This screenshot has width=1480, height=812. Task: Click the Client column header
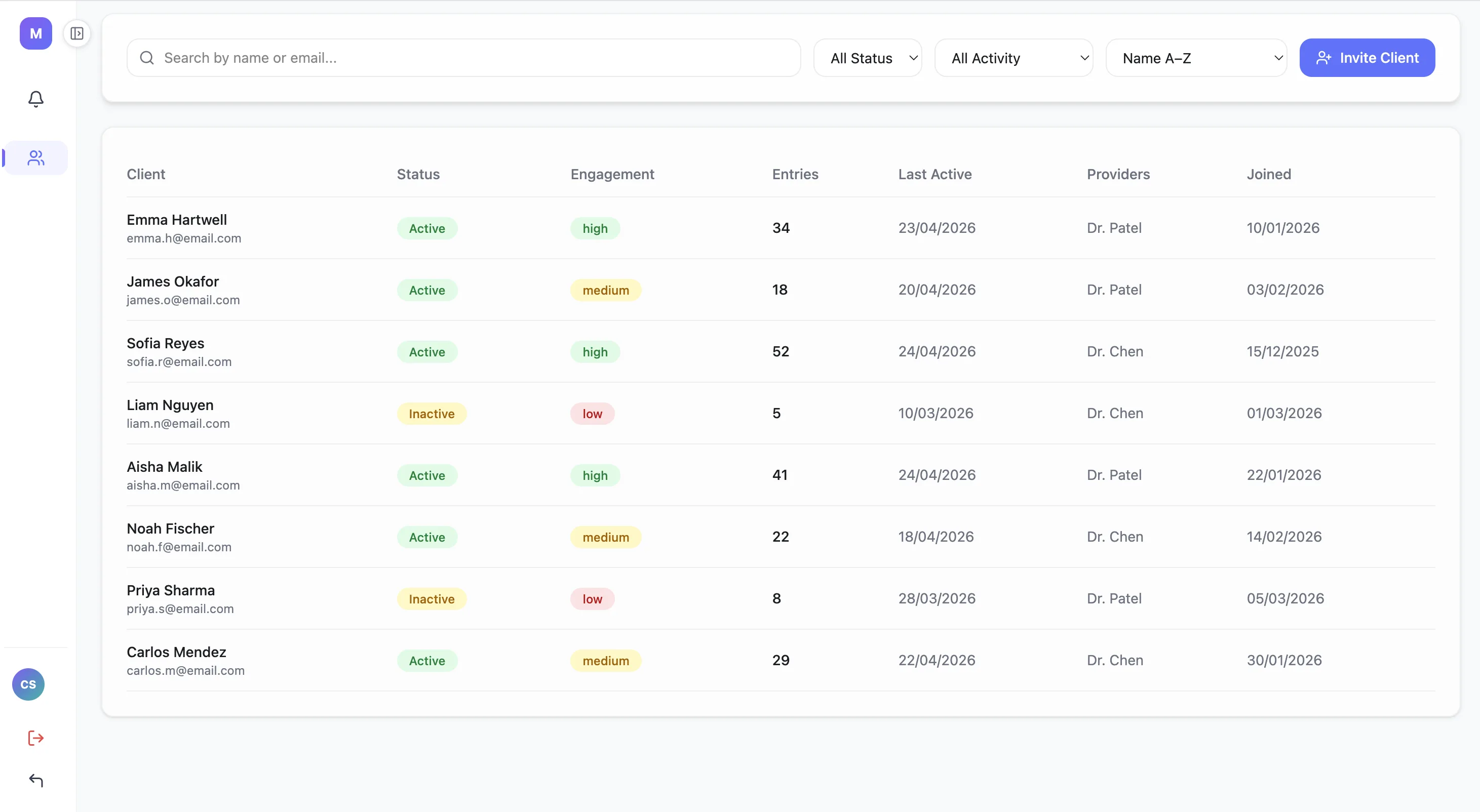[x=146, y=174]
